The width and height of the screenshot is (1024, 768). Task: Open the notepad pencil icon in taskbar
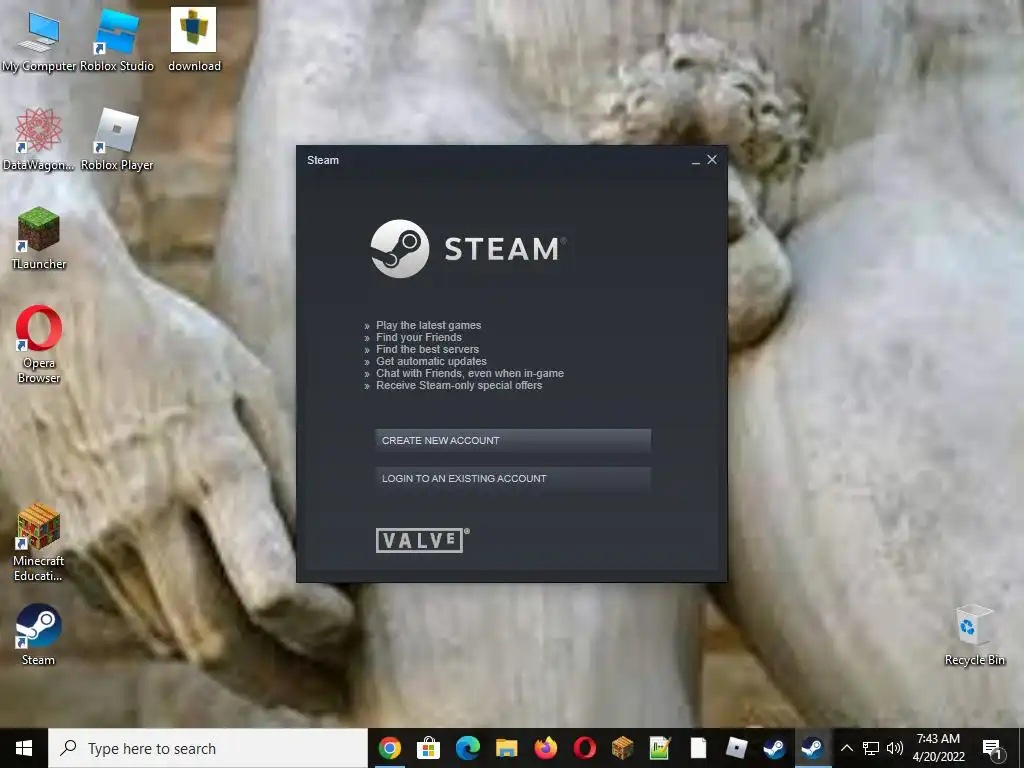coord(660,748)
